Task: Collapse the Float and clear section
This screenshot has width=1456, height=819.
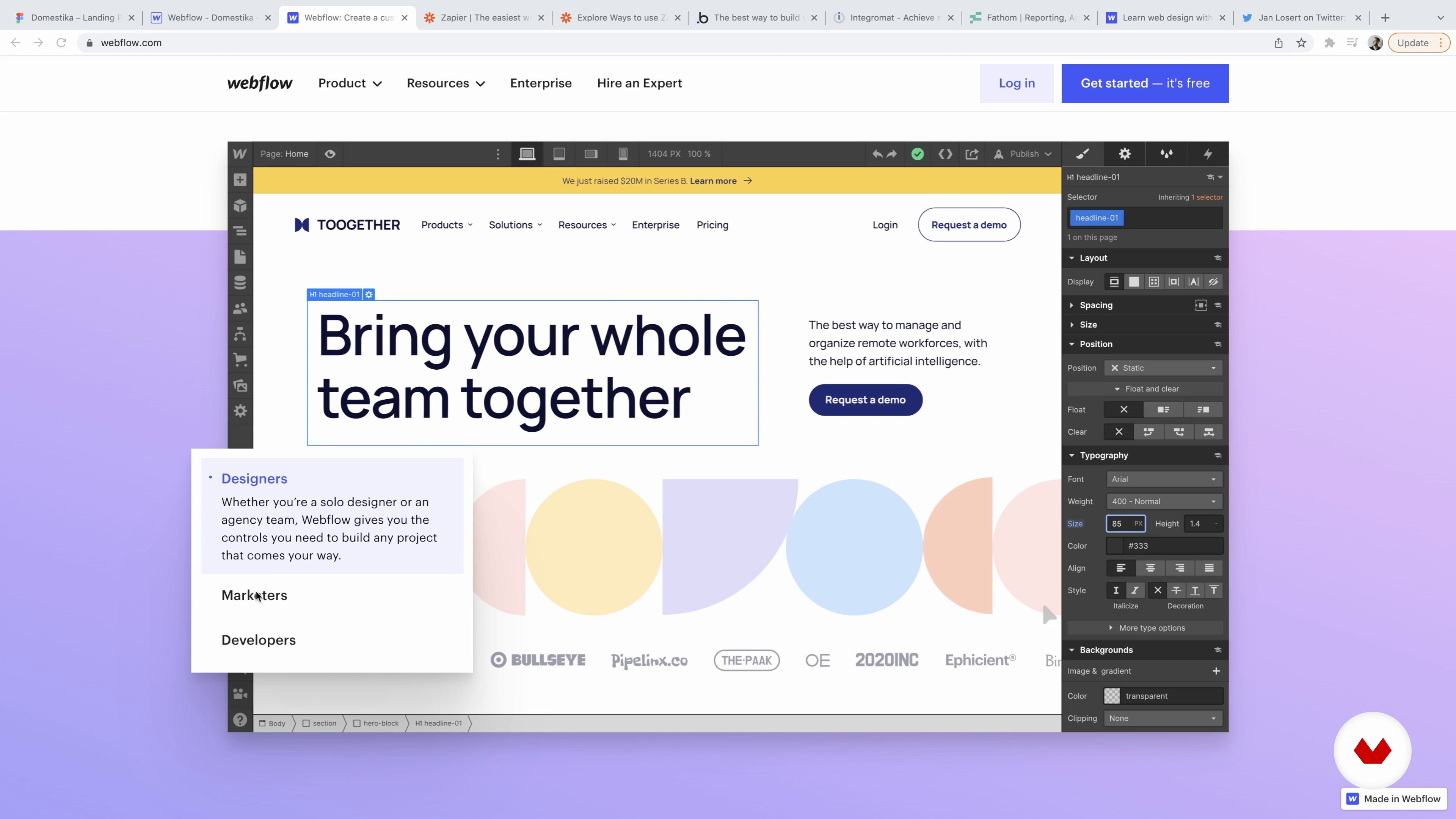Action: tap(1146, 389)
